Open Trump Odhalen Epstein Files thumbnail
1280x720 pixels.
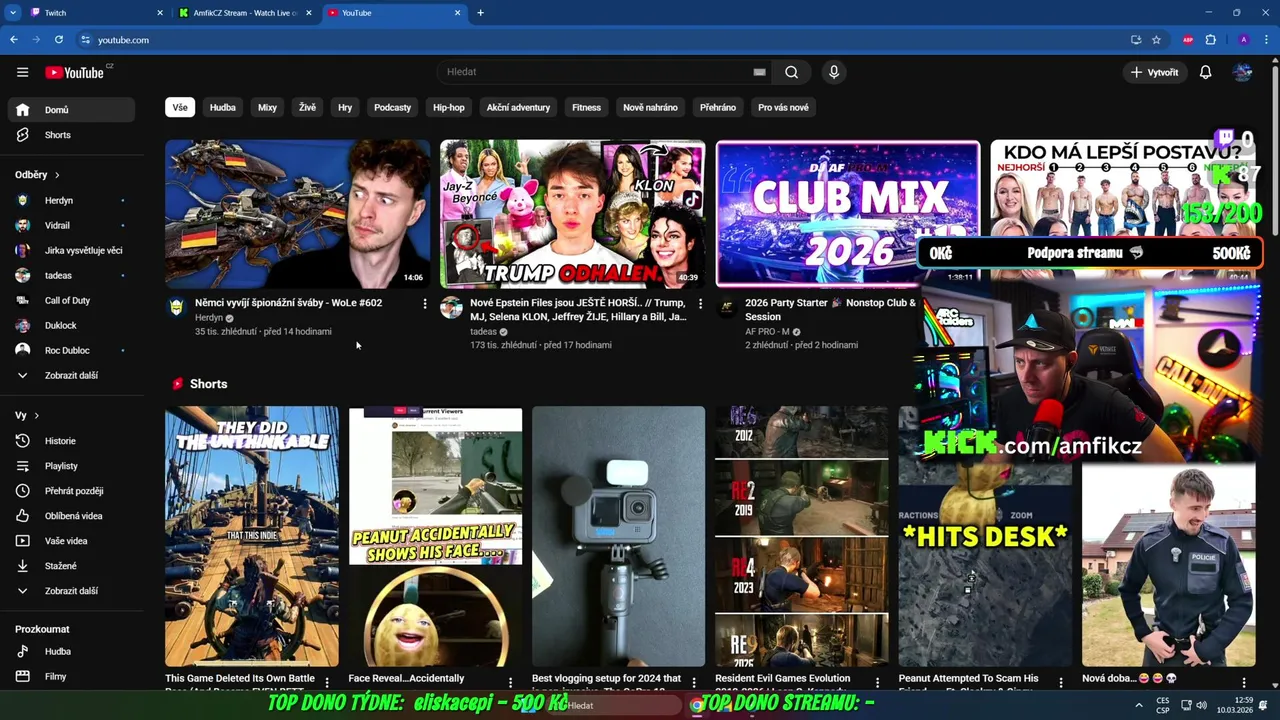click(x=572, y=214)
